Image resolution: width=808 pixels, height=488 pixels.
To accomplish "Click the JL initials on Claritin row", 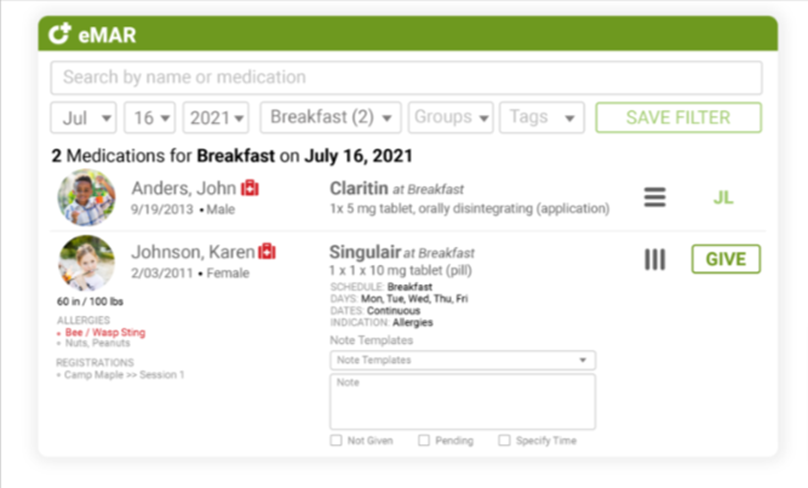I will (723, 197).
